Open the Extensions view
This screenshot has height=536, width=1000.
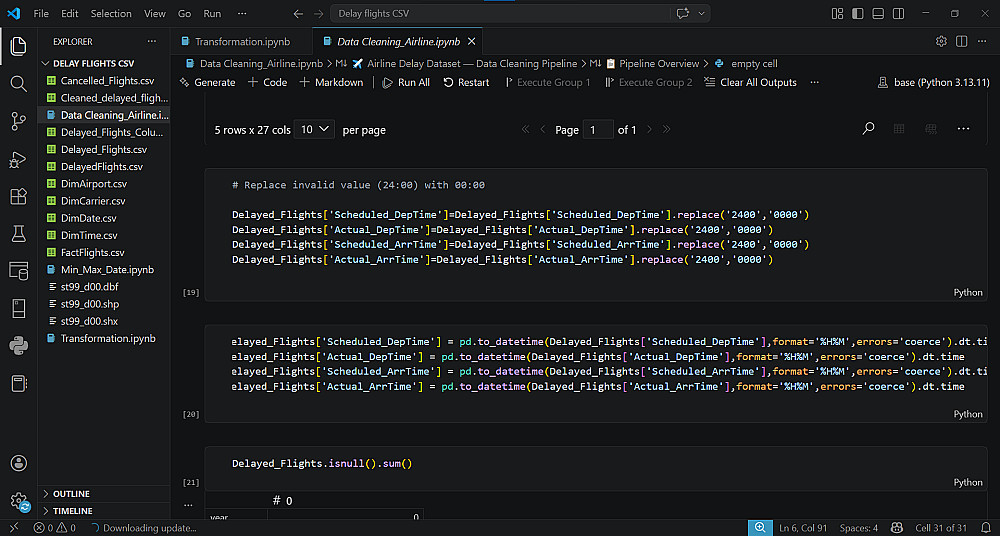(x=18, y=196)
